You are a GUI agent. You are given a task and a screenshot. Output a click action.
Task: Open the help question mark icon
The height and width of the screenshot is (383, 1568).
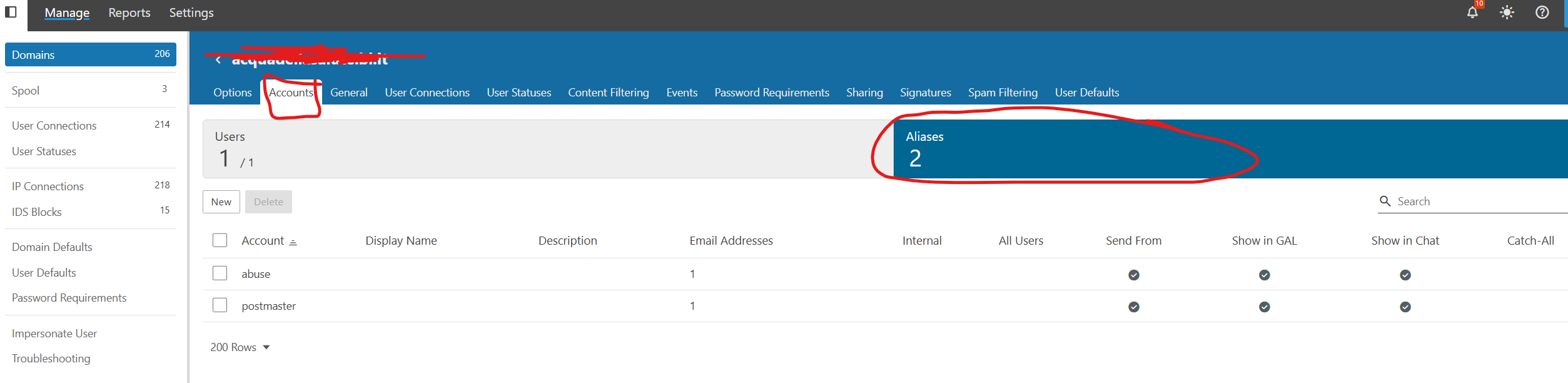[x=1542, y=13]
